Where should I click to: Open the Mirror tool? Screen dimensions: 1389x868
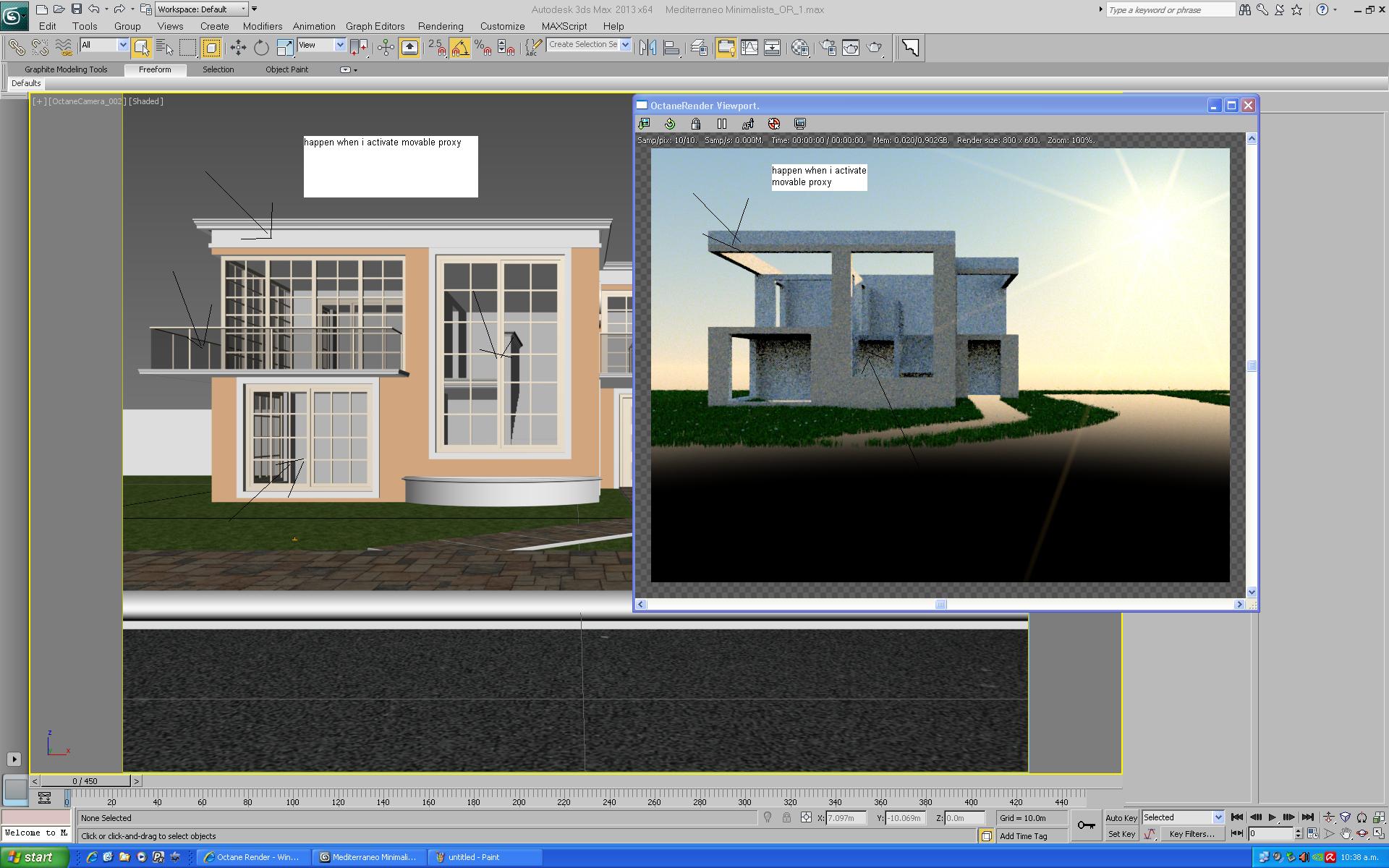coord(647,48)
